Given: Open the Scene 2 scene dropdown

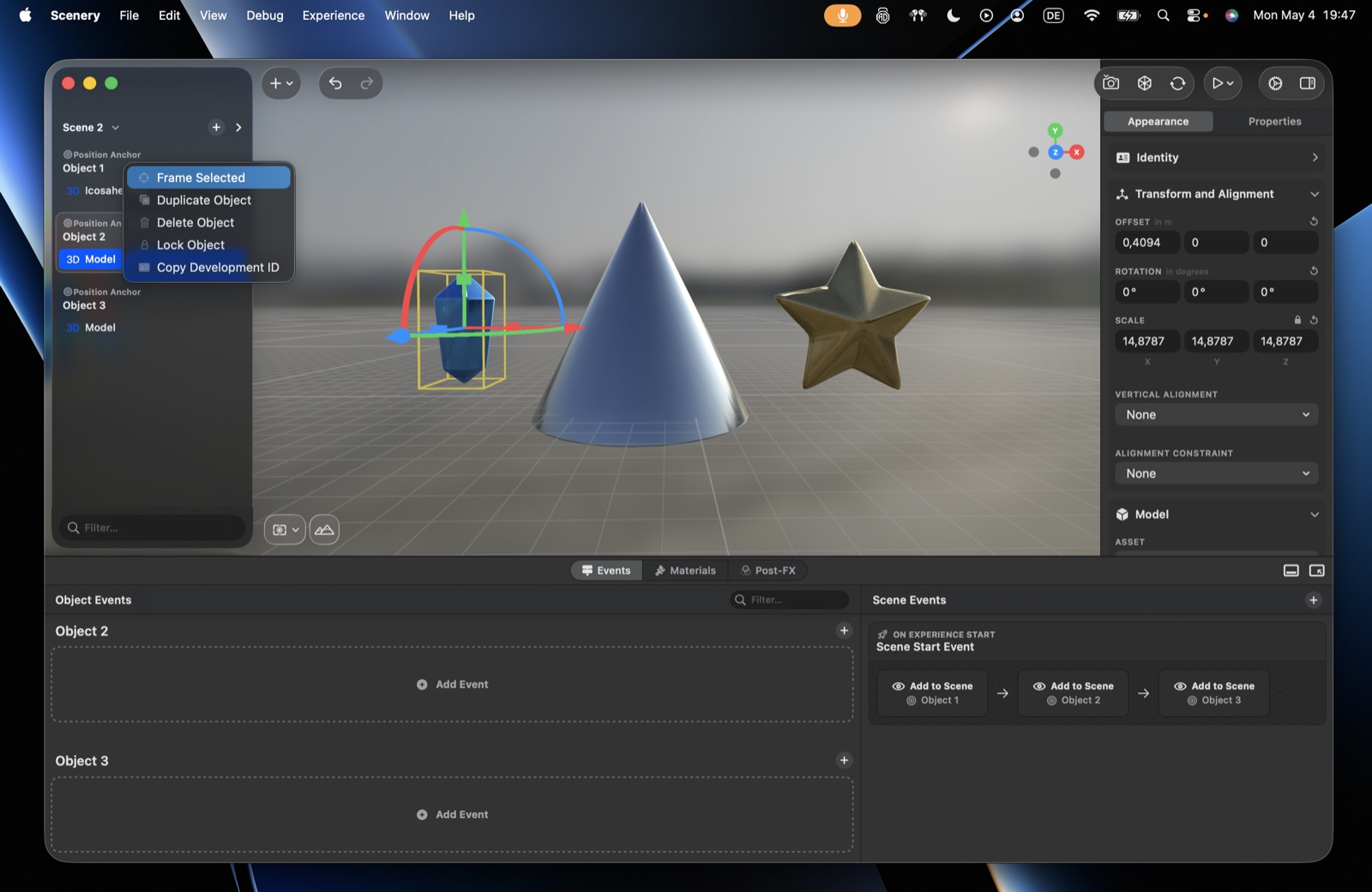Looking at the screenshot, I should tap(91, 127).
